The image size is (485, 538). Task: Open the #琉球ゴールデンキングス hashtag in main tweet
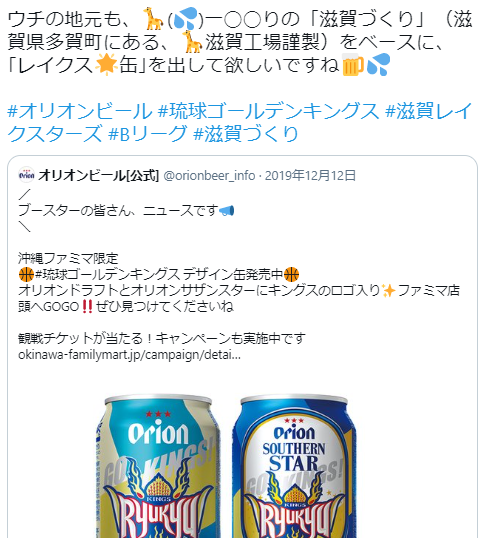click(x=269, y=111)
